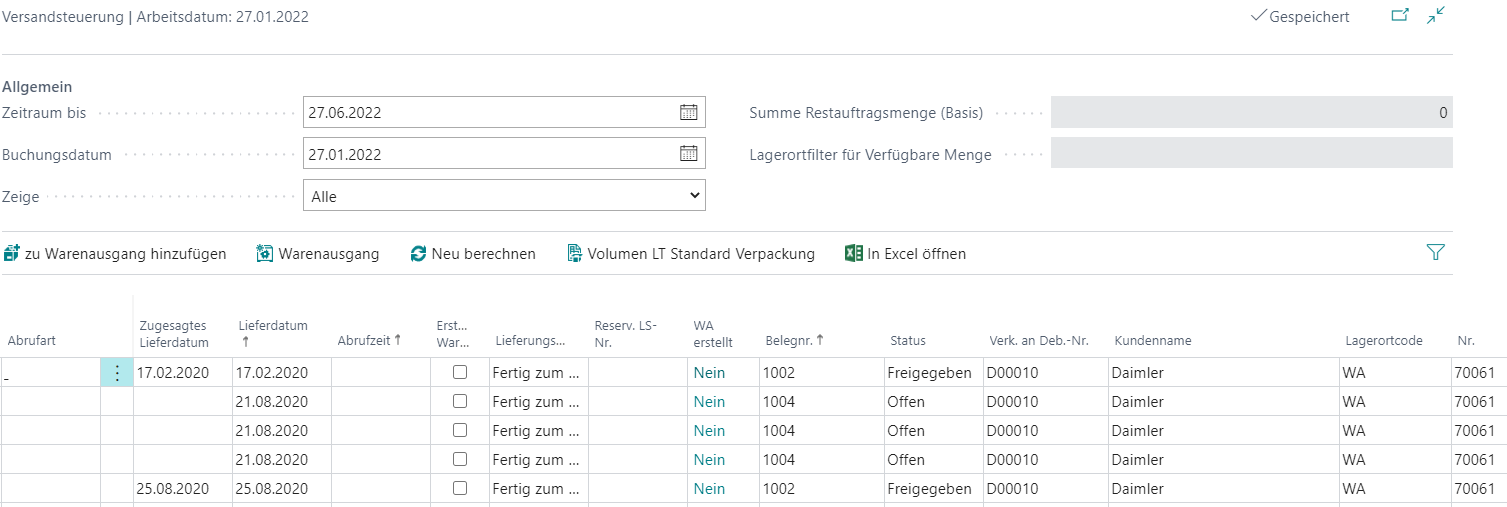Open the filter pane funnel icon
This screenshot has height=507, width=1507.
[1435, 253]
